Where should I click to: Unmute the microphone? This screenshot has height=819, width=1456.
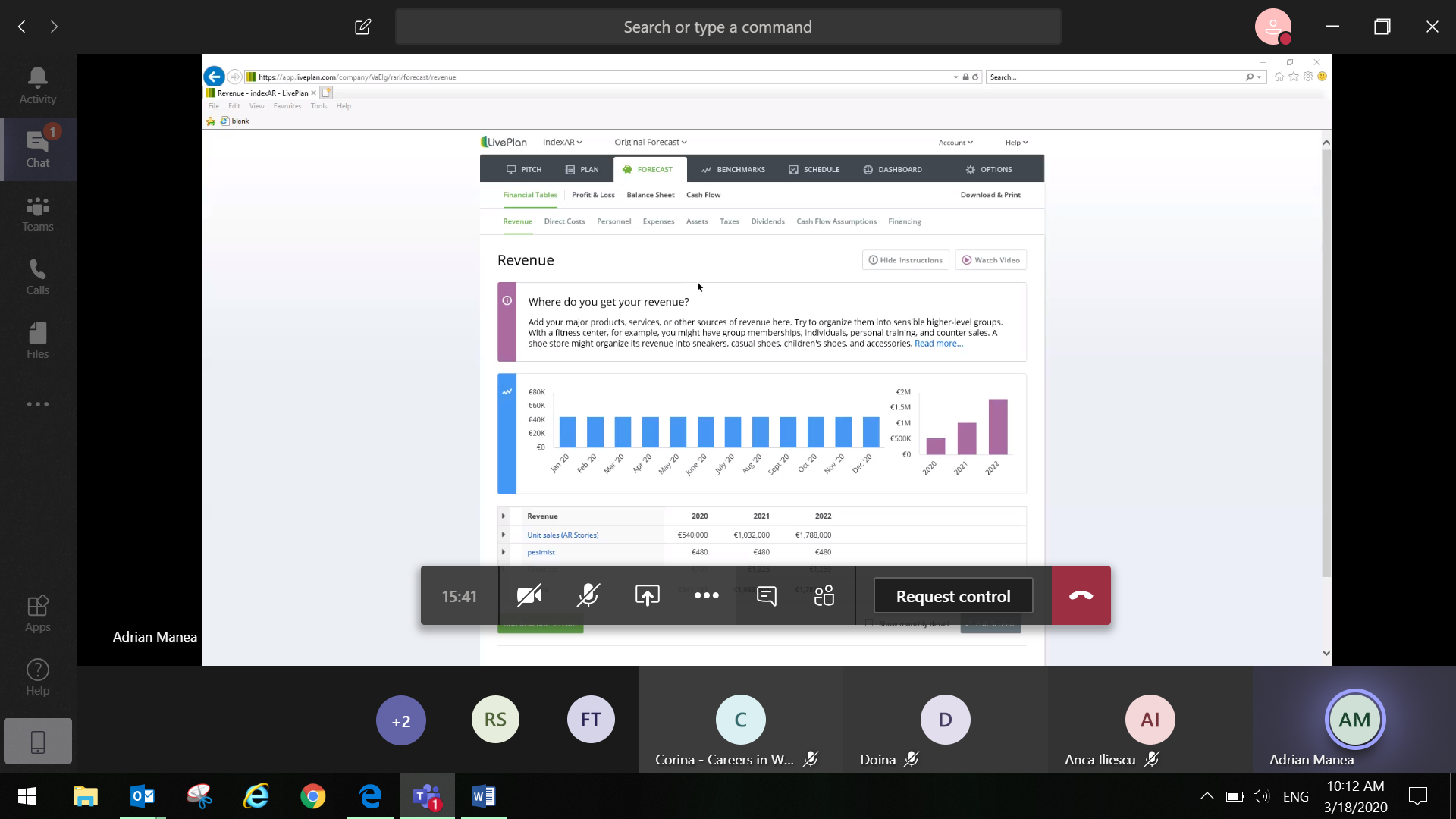pyautogui.click(x=588, y=596)
